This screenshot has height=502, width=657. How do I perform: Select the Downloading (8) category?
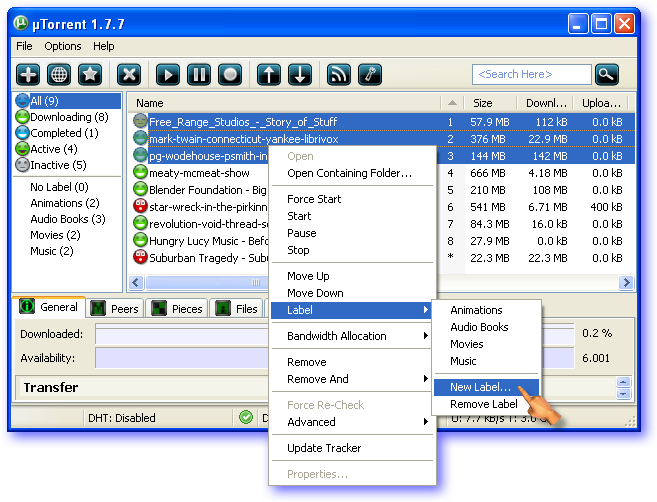[x=67, y=117]
